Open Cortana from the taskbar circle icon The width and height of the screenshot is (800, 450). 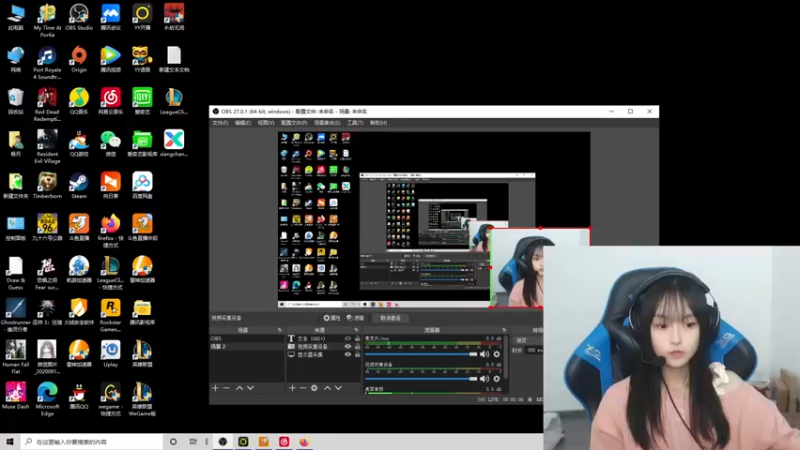pos(173,442)
